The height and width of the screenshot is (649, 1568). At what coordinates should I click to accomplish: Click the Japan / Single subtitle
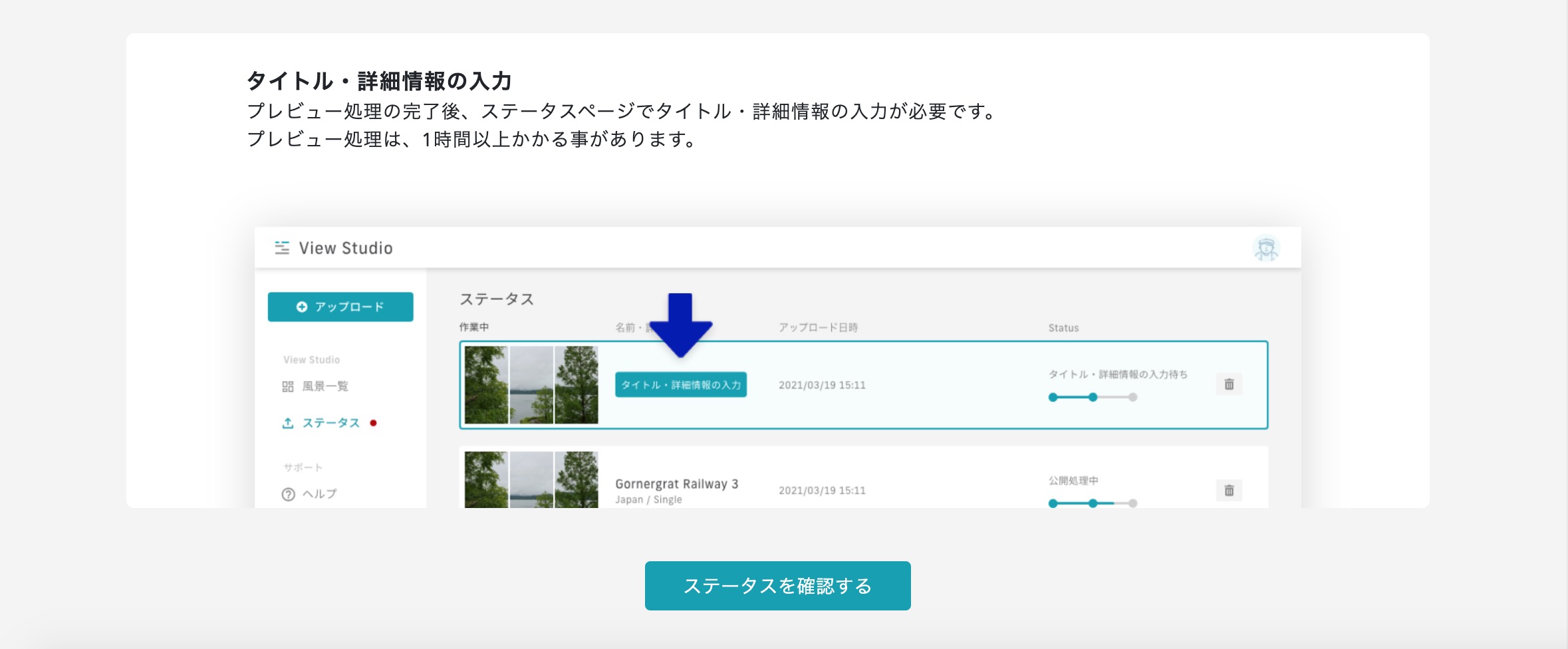coord(648,500)
